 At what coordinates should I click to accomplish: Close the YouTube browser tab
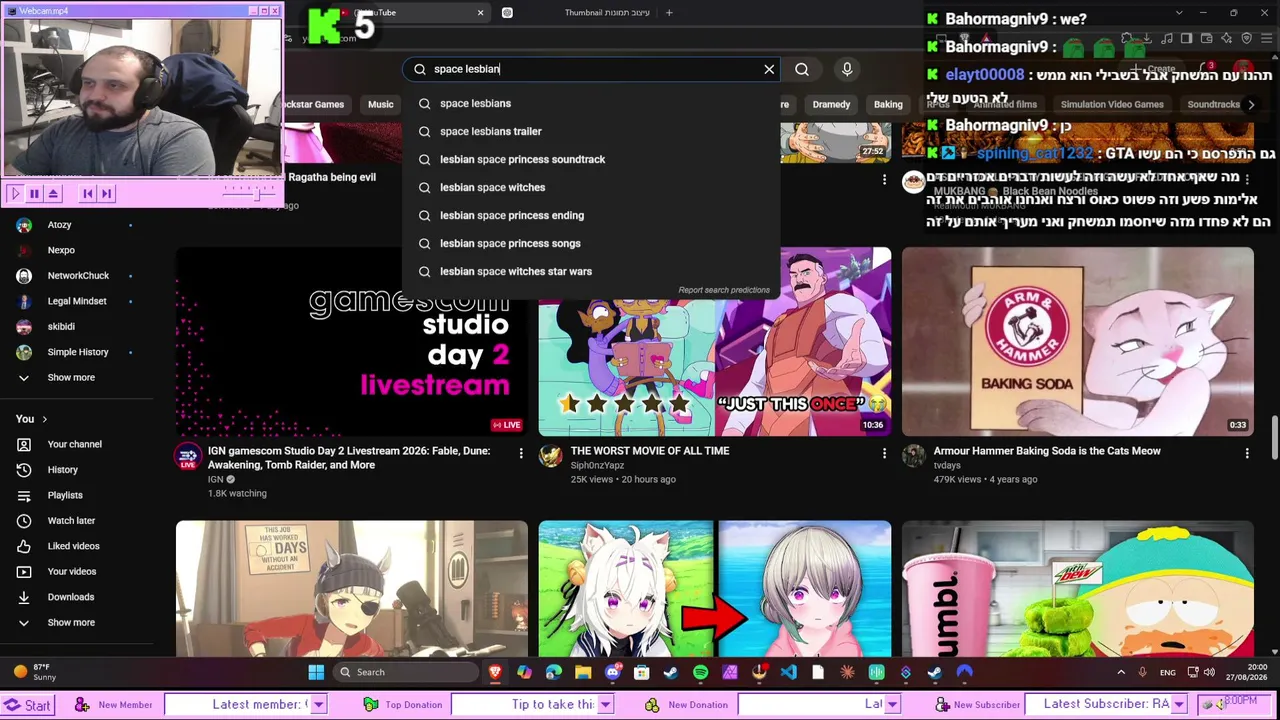[480, 13]
